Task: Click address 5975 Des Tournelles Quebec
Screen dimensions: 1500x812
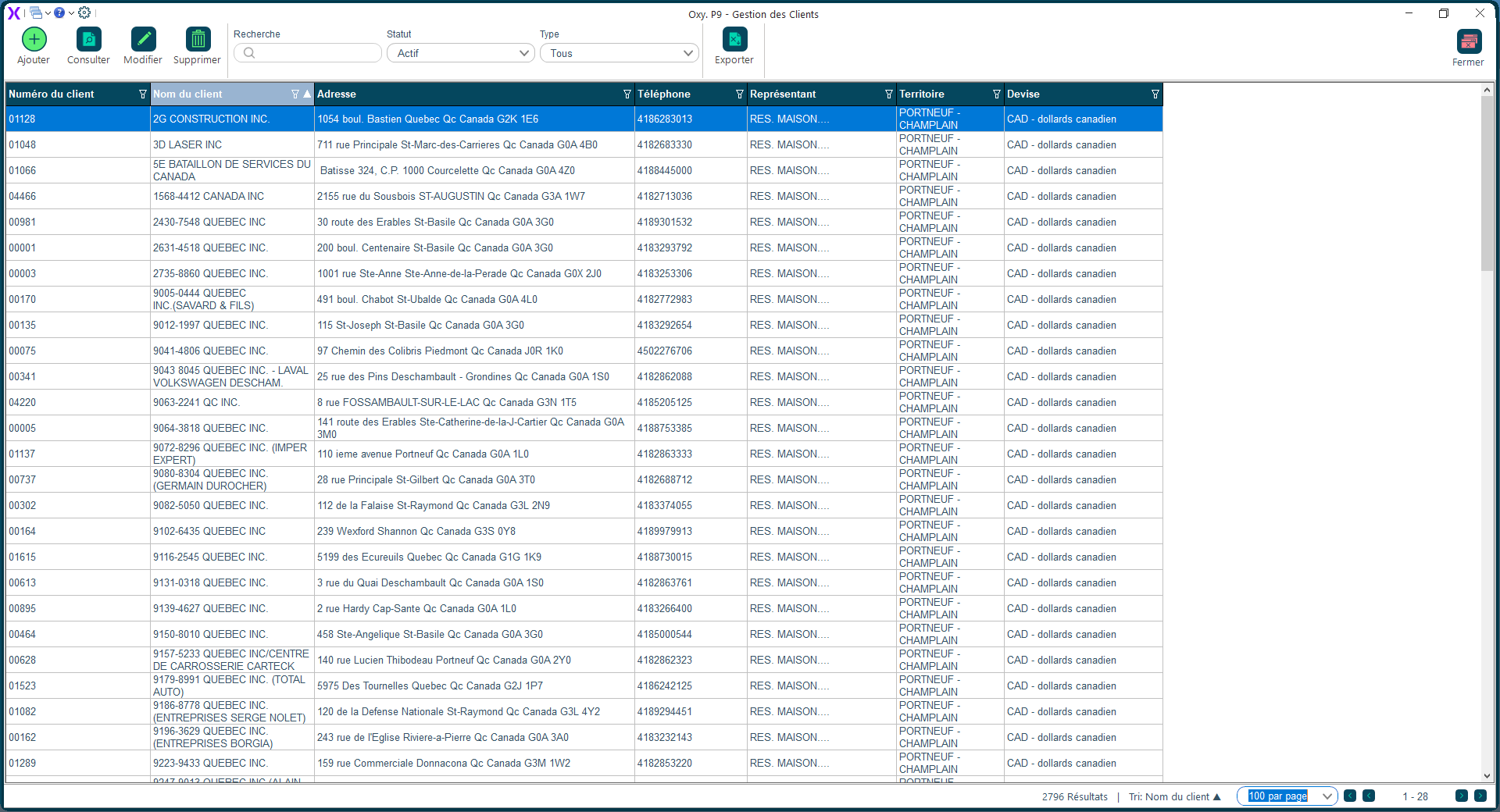Action: [x=430, y=686]
